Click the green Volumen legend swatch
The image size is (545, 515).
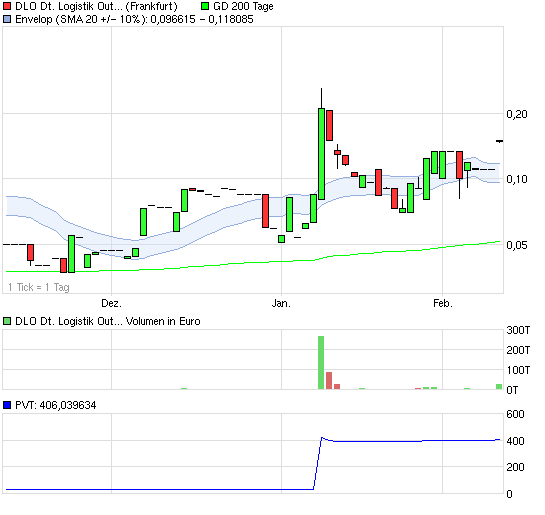tap(7, 321)
